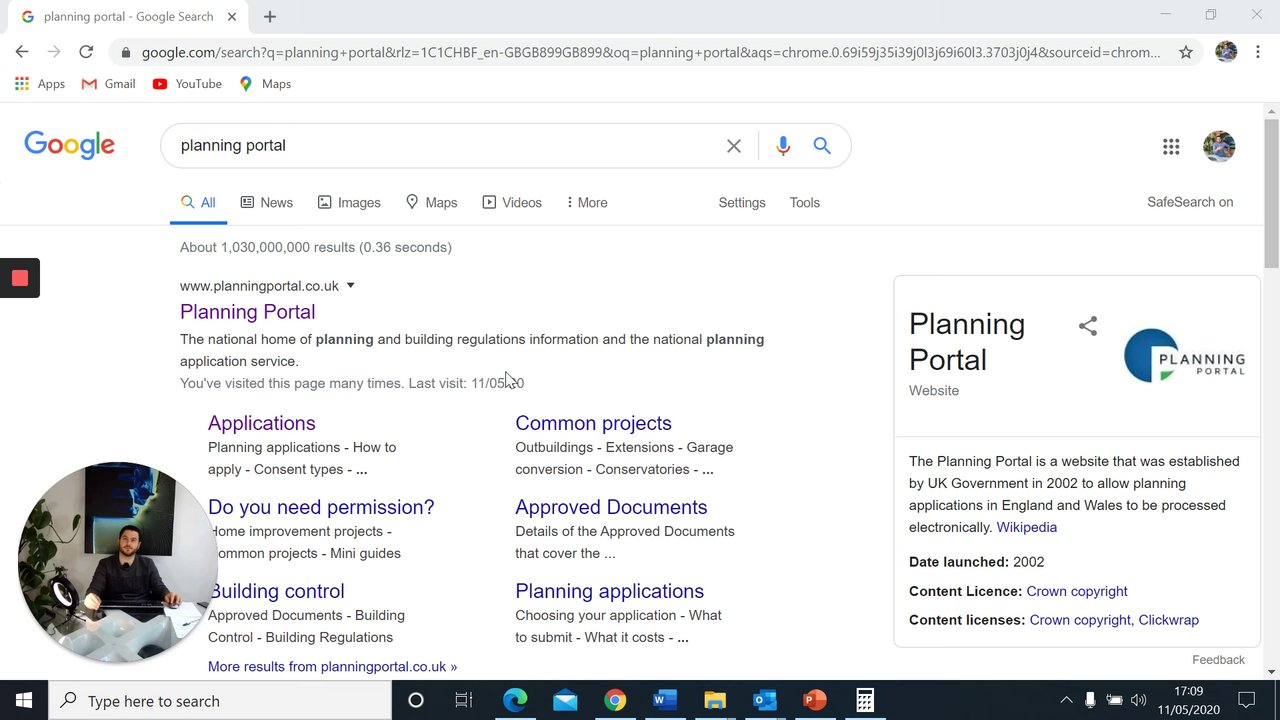1280x720 pixels.
Task: Open search Settings menu
Action: tap(742, 203)
